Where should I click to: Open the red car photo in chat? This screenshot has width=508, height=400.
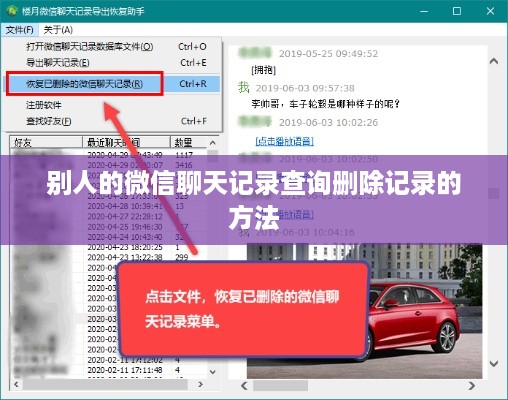(x=364, y=311)
